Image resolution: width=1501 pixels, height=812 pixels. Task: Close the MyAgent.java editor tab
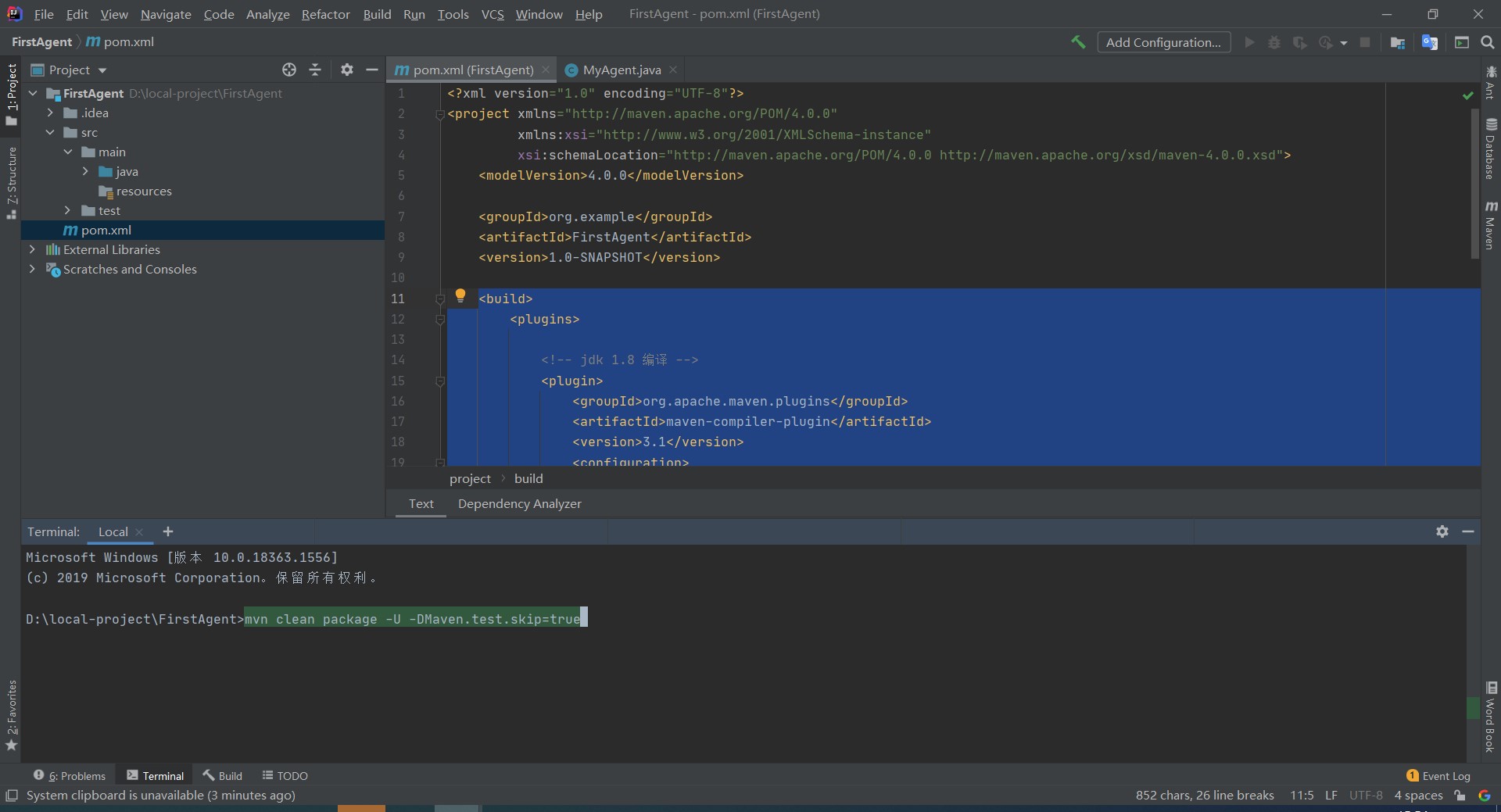[x=673, y=70]
